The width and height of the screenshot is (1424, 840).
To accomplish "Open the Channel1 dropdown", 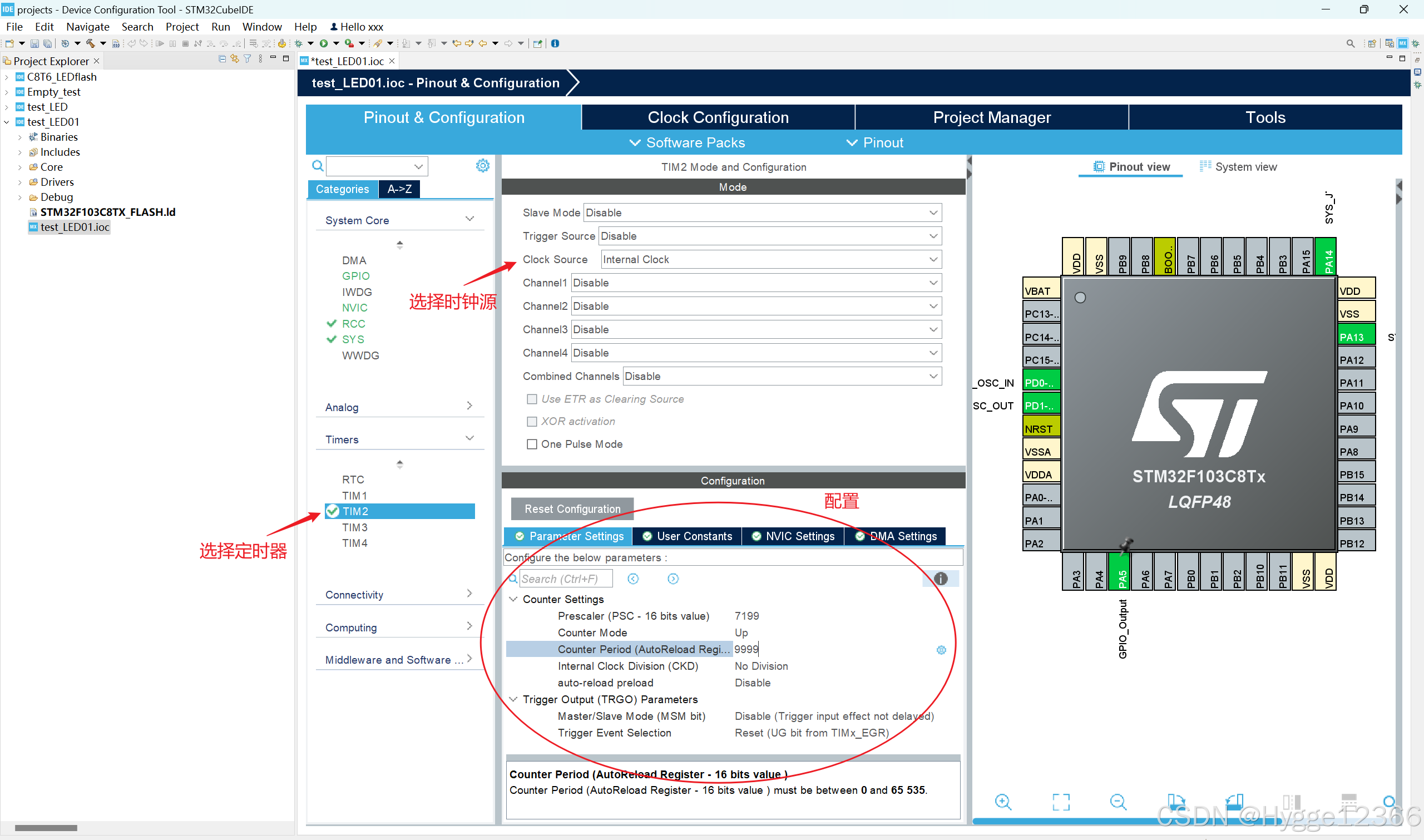I will 755,283.
